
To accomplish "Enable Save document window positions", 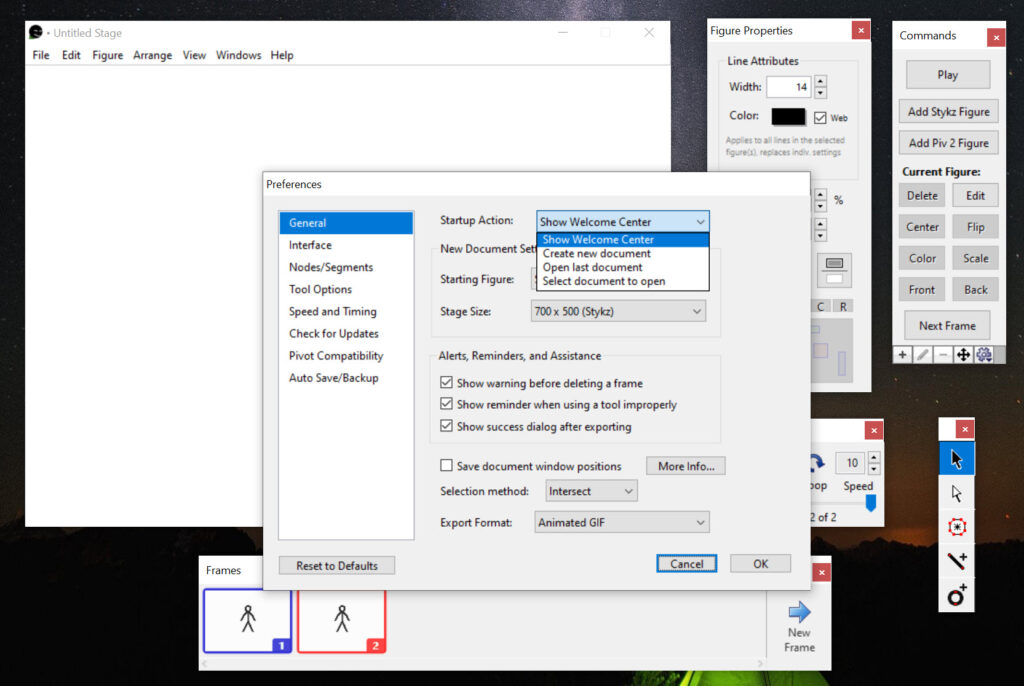I will coord(446,465).
